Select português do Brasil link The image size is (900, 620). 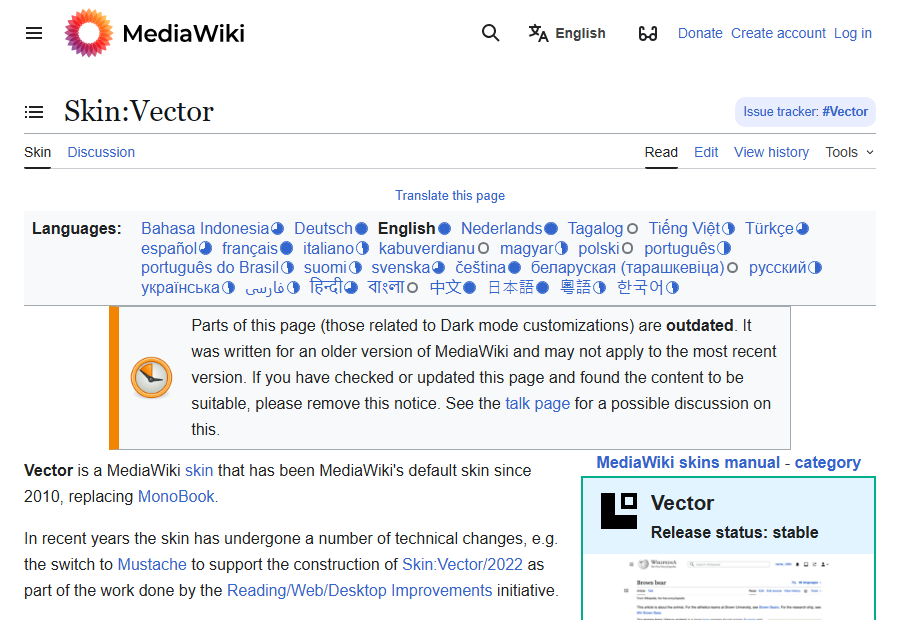pyautogui.click(x=210, y=268)
